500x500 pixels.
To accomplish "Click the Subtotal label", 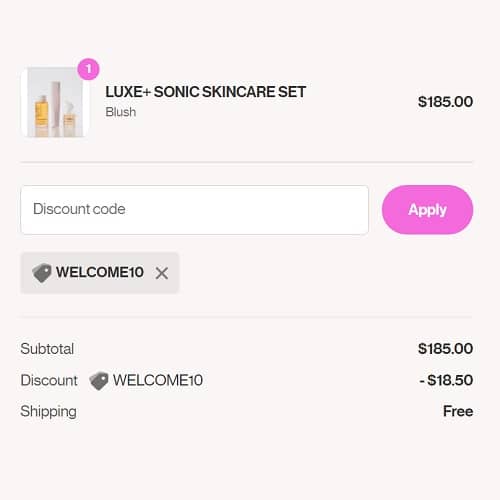I will [47, 349].
